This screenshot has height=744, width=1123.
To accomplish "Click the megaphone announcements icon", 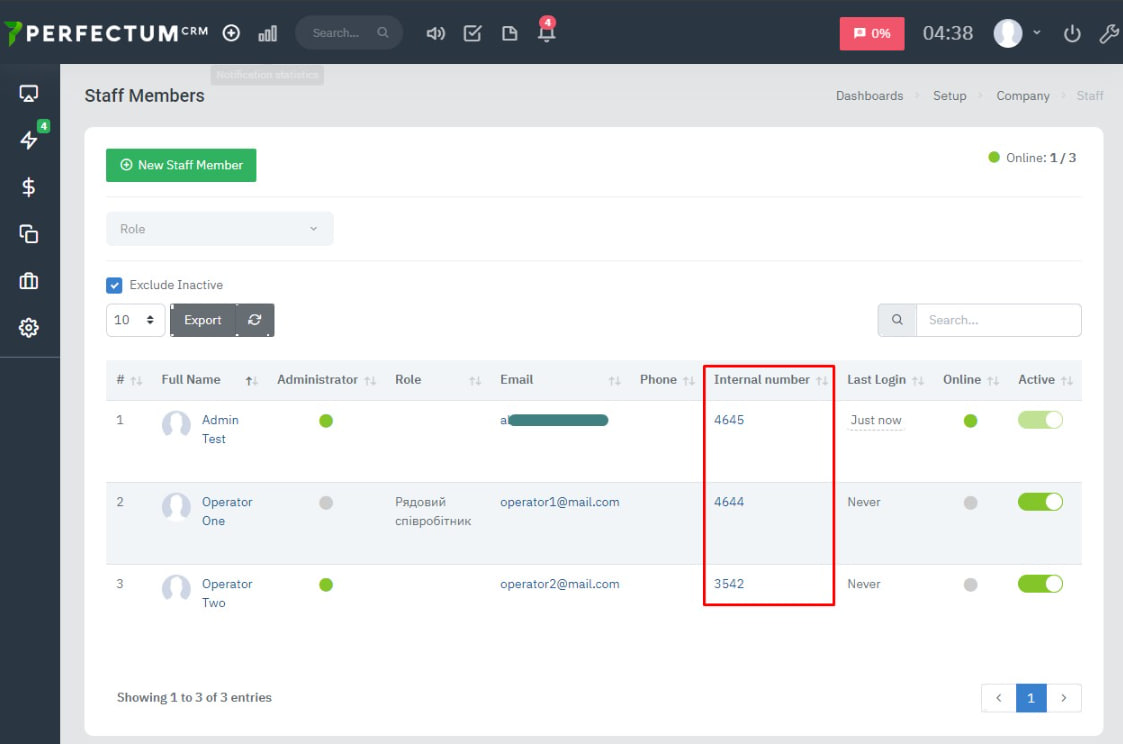I will tap(435, 33).
